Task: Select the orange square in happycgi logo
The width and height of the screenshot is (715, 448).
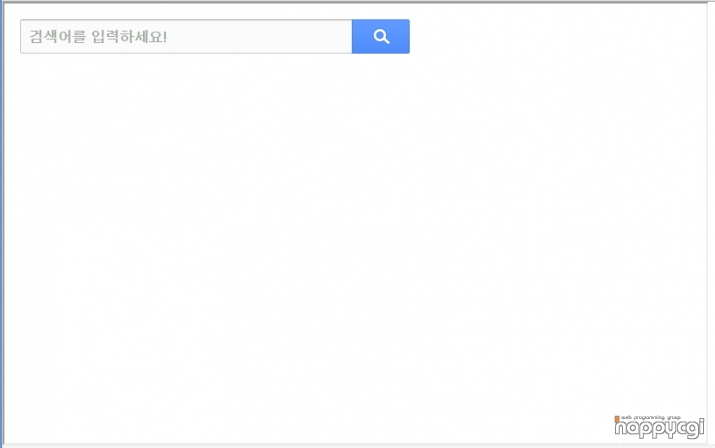Action: tap(617, 419)
